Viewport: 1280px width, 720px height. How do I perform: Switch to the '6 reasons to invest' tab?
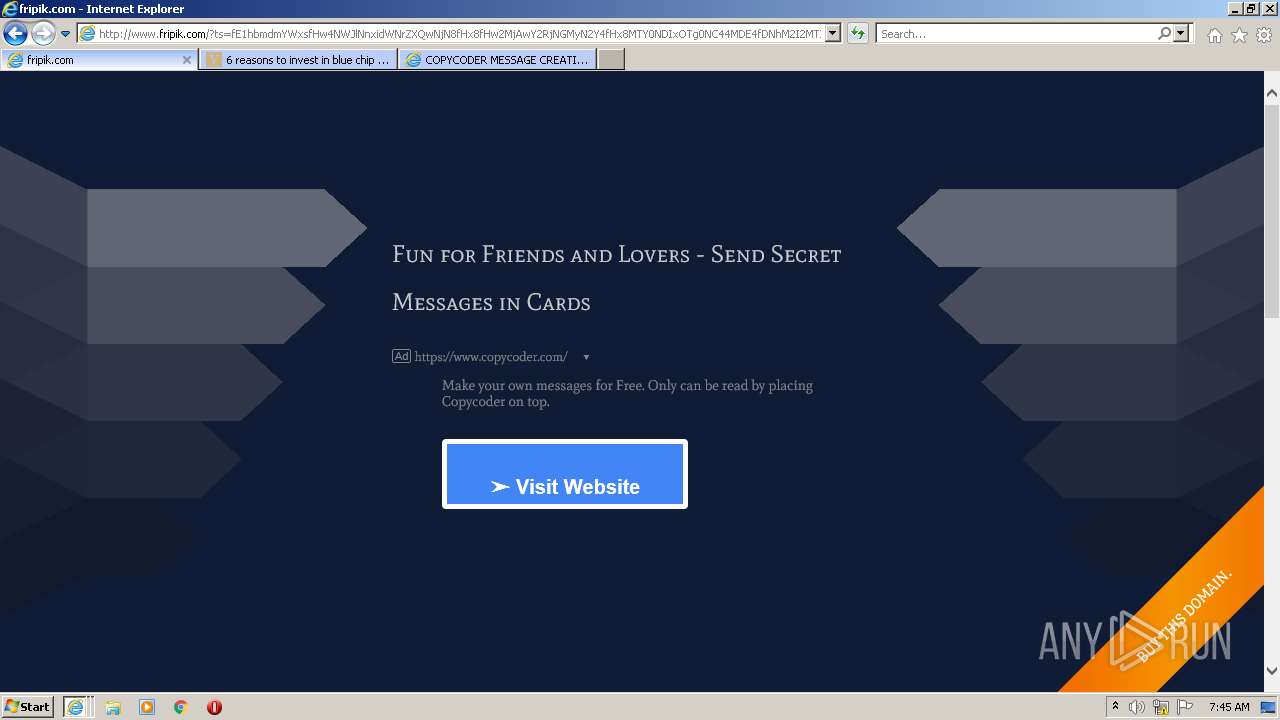click(297, 60)
